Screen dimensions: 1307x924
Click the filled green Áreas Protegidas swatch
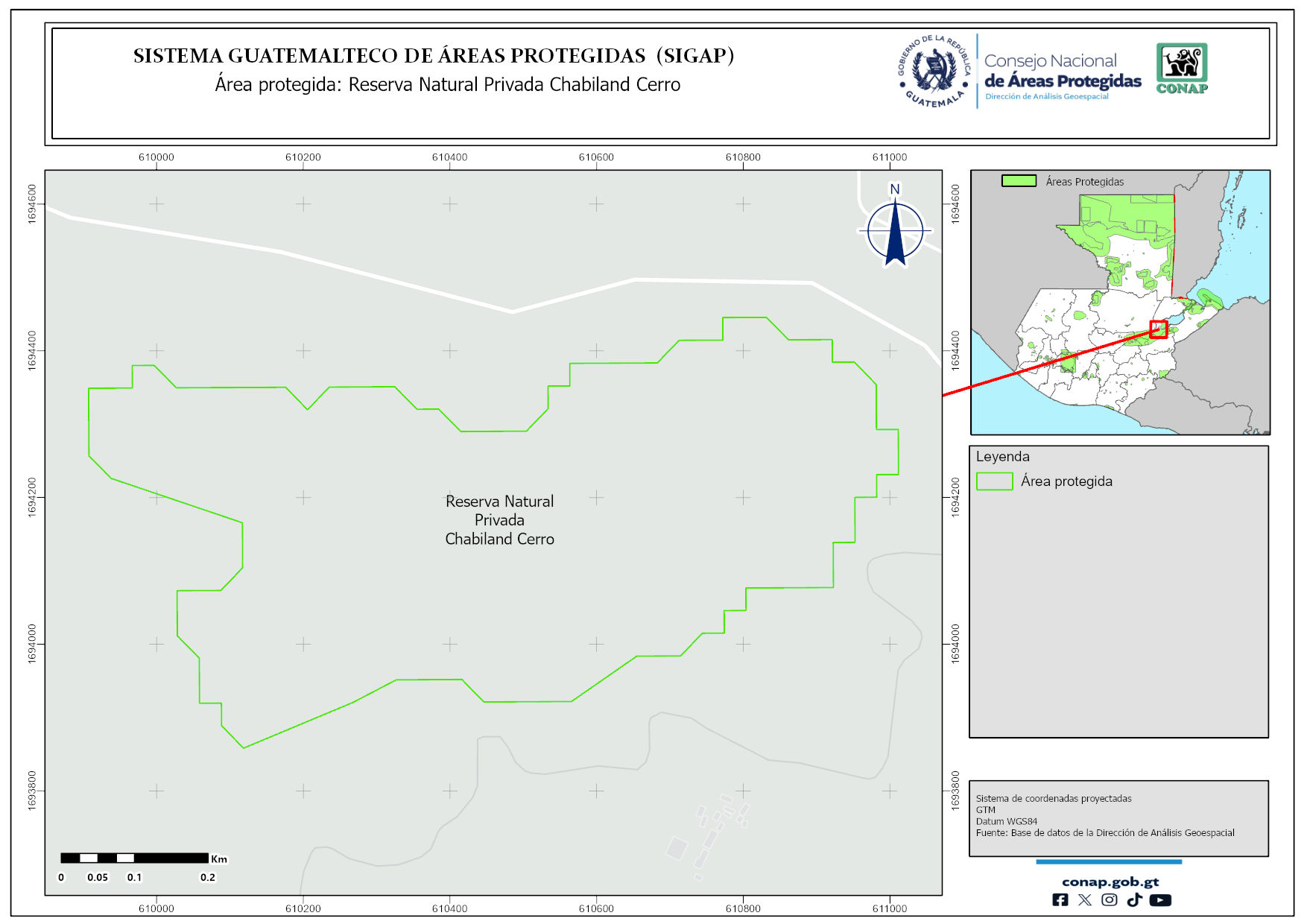1019,181
